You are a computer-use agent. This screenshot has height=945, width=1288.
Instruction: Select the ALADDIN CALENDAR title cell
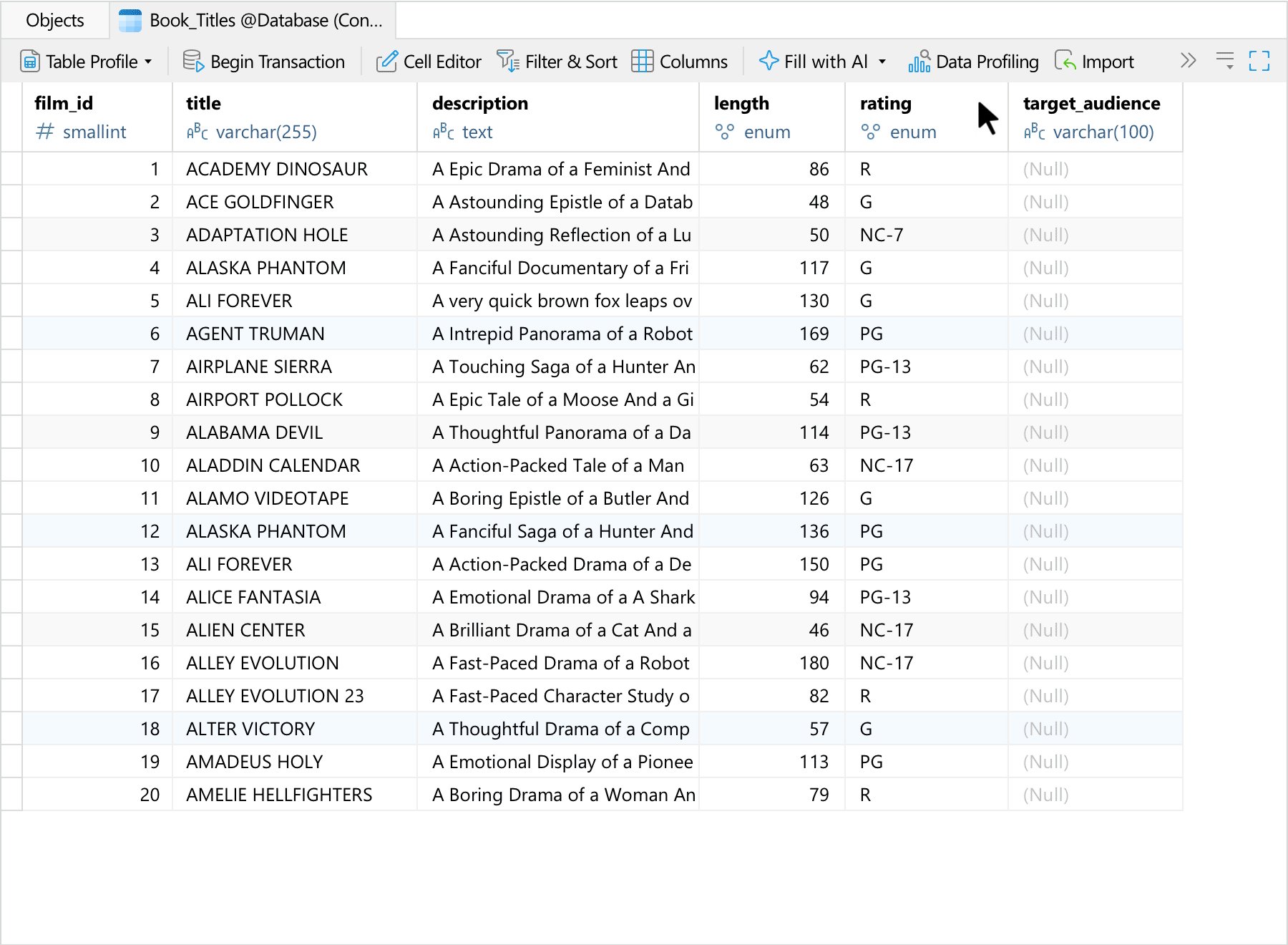(295, 465)
